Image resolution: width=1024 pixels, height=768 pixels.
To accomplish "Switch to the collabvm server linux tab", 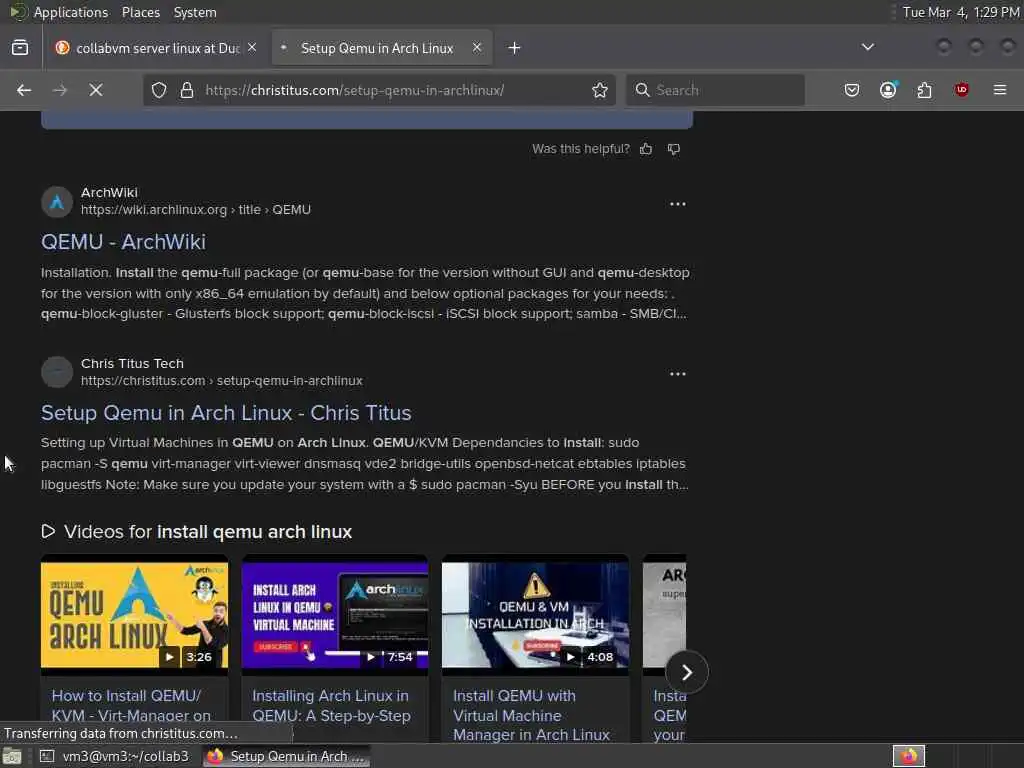I will (155, 48).
